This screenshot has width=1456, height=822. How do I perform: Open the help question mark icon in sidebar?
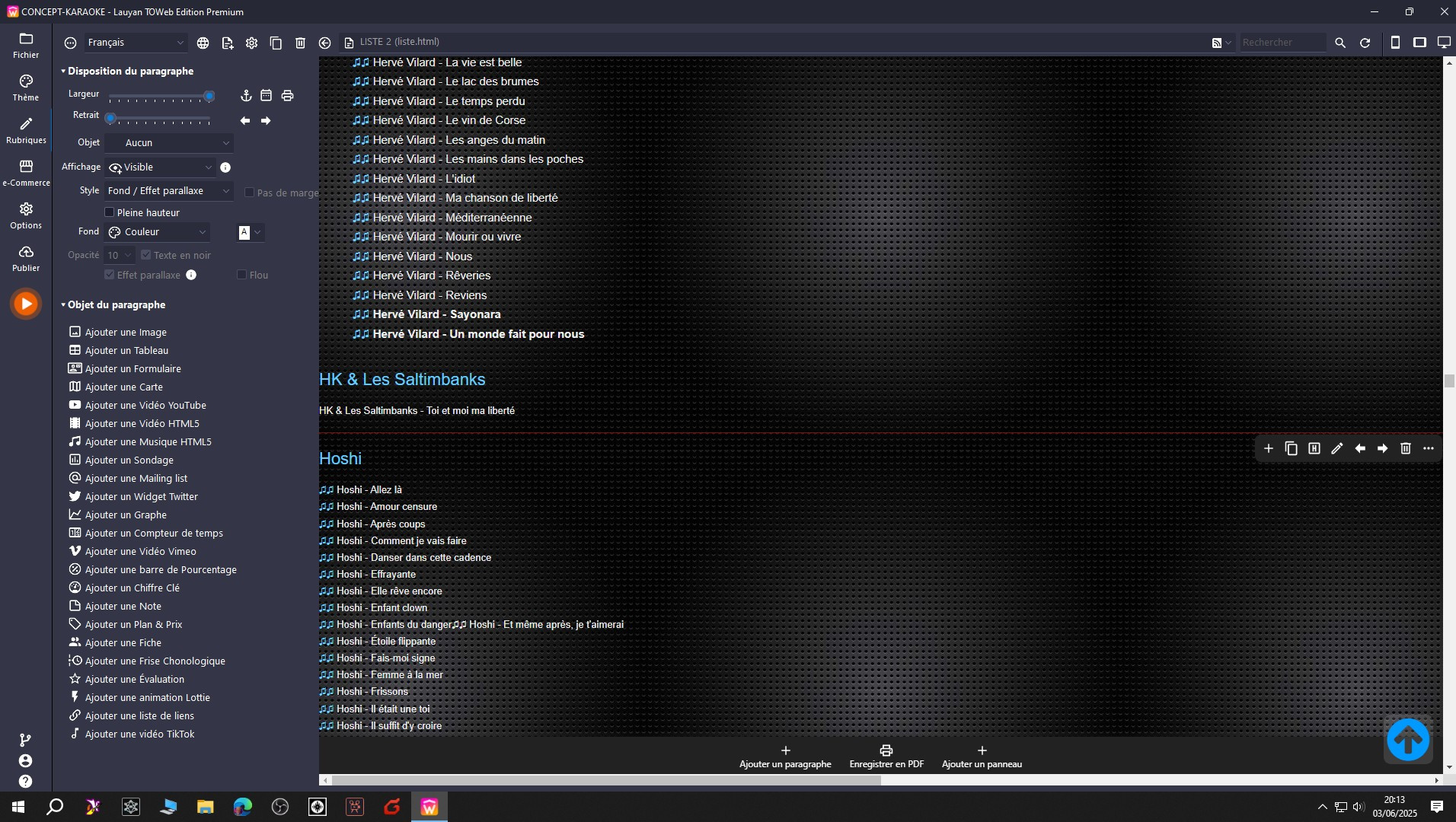(x=25, y=781)
